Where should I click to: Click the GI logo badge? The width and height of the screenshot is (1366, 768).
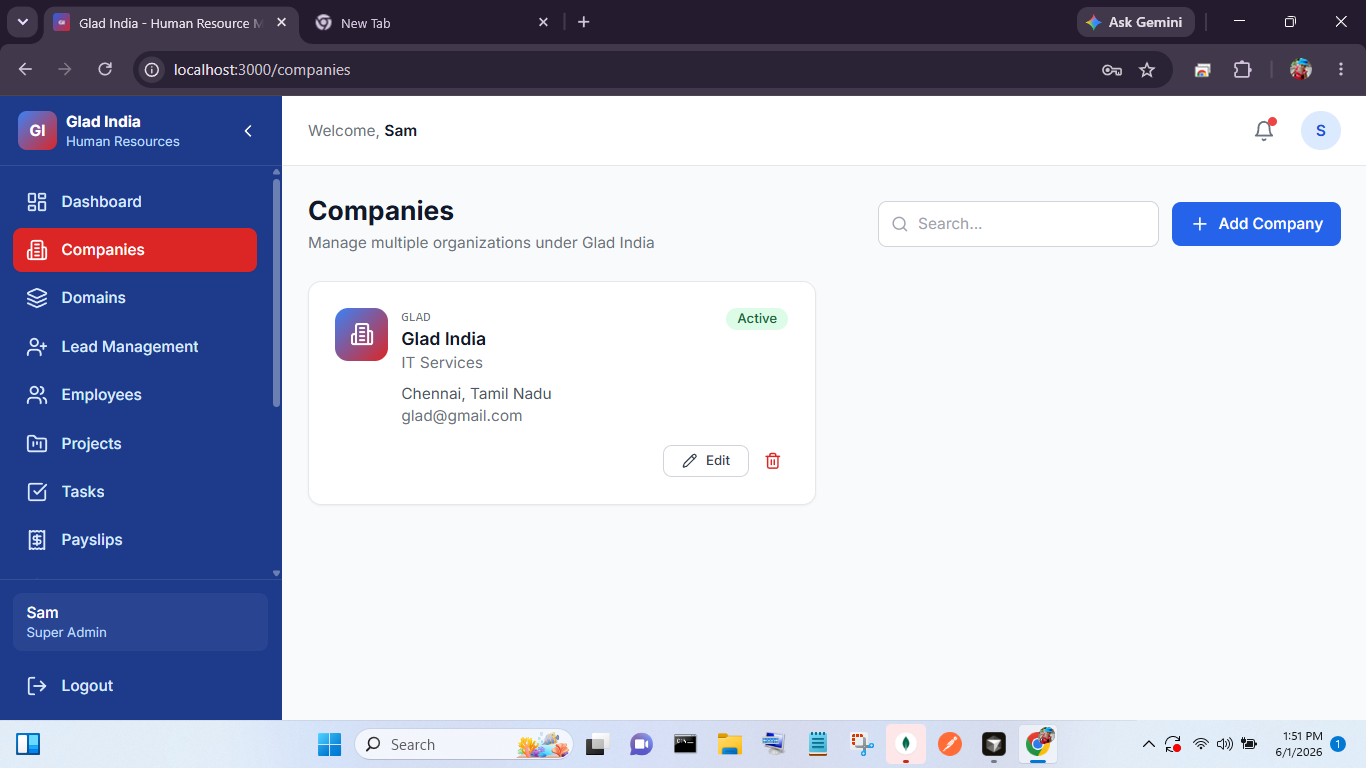pos(37,131)
